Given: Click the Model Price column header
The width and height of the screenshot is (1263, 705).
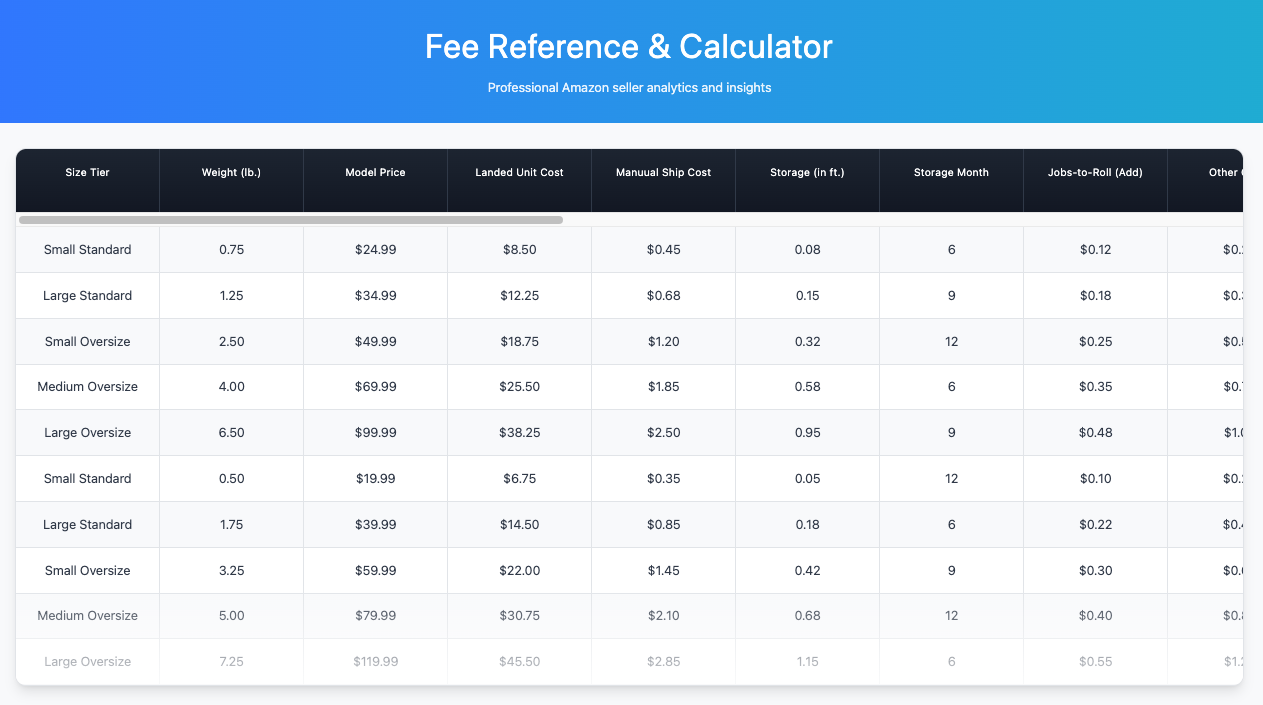Looking at the screenshot, I should coord(376,172).
